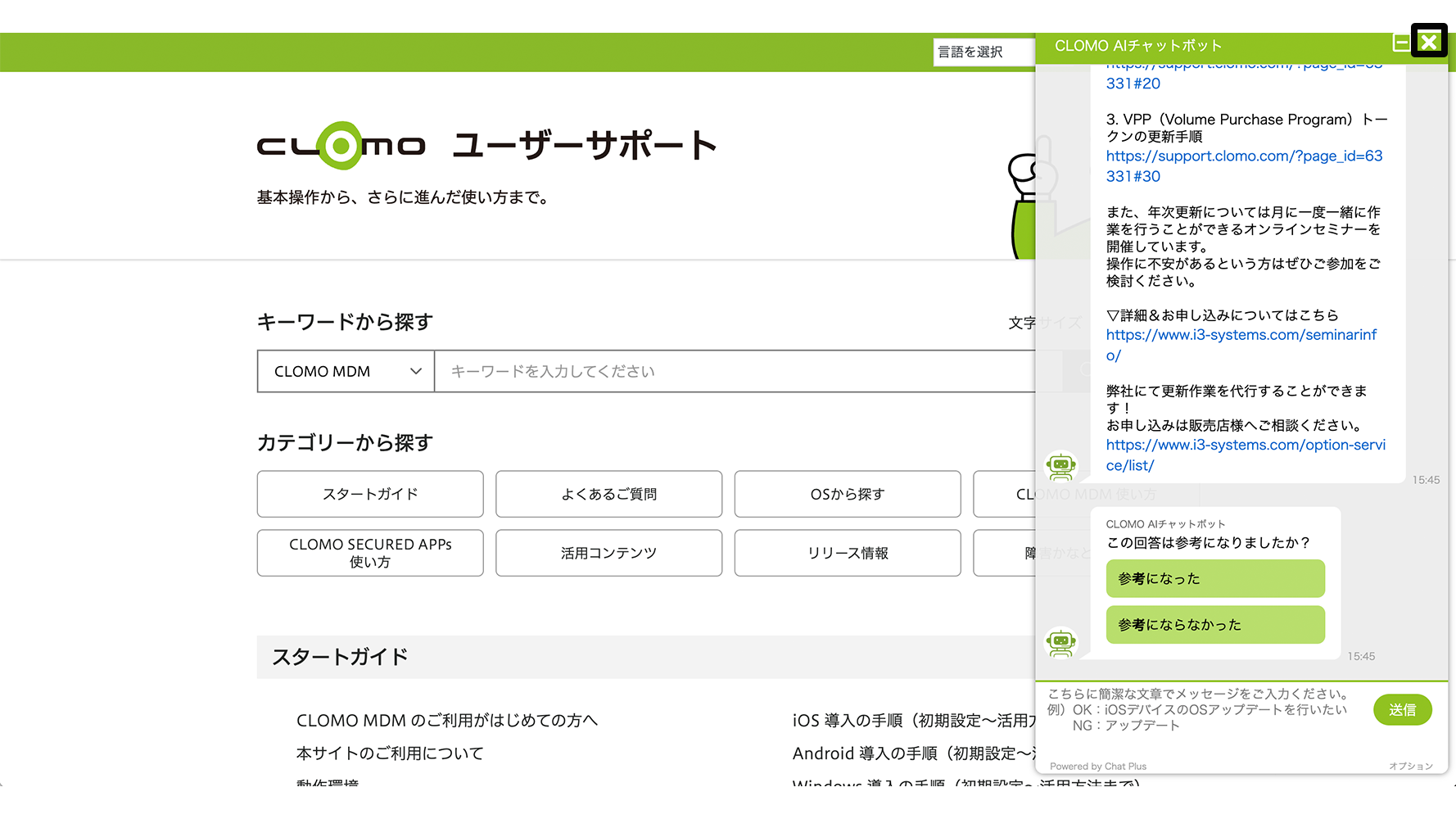The image size is (1456, 819).
Task: Expand the CLOMO MDM product dropdown
Action: tap(346, 371)
